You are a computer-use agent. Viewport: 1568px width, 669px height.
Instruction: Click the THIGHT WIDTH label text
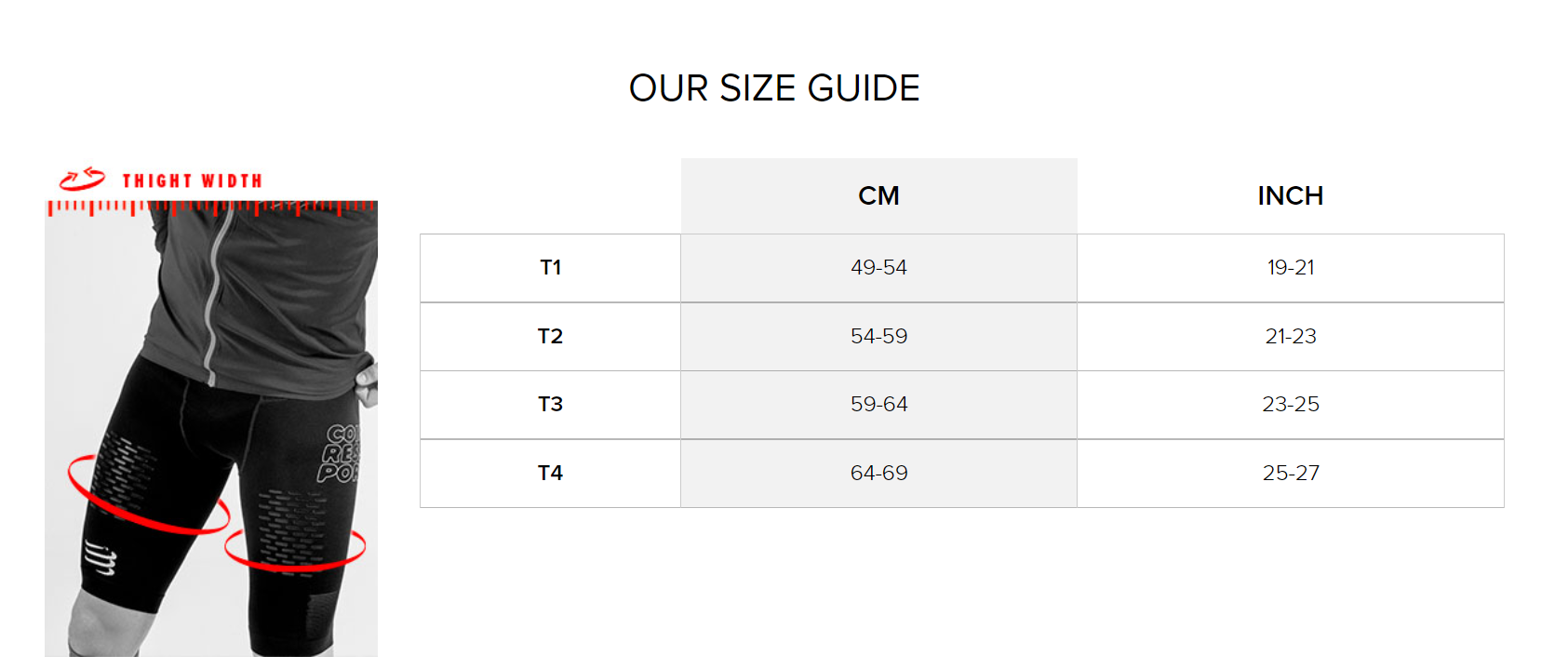193,181
